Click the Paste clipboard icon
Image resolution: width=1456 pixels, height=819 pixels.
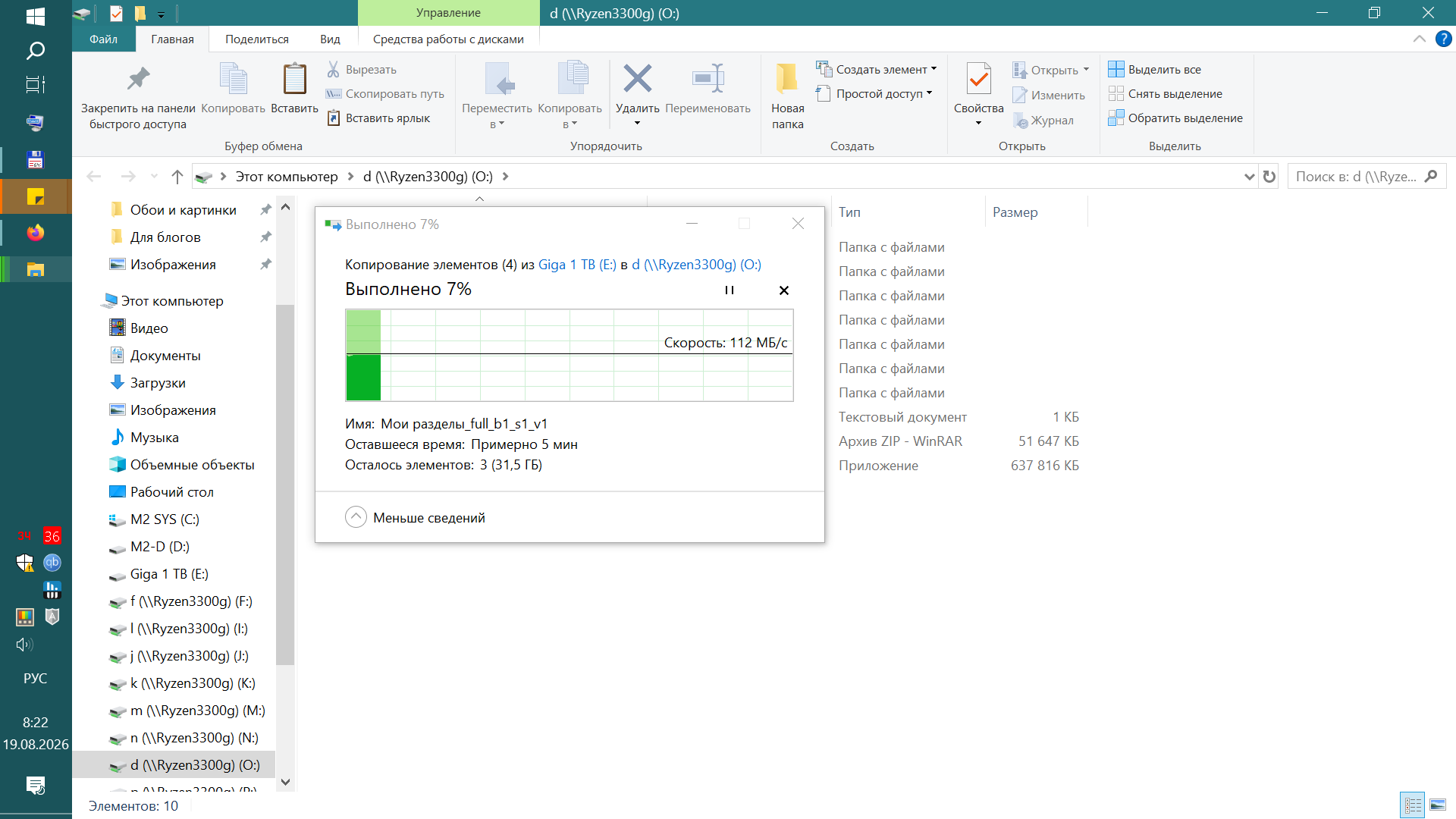[294, 79]
